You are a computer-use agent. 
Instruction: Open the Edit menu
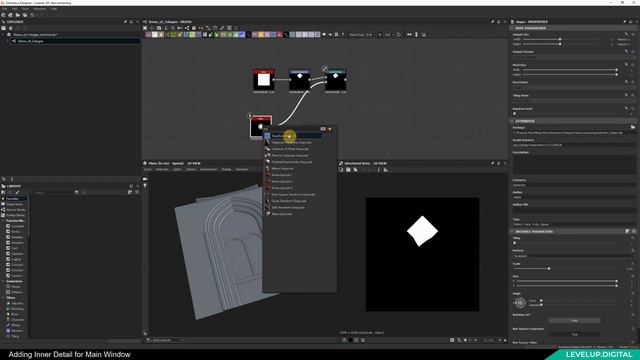pos(14,9)
